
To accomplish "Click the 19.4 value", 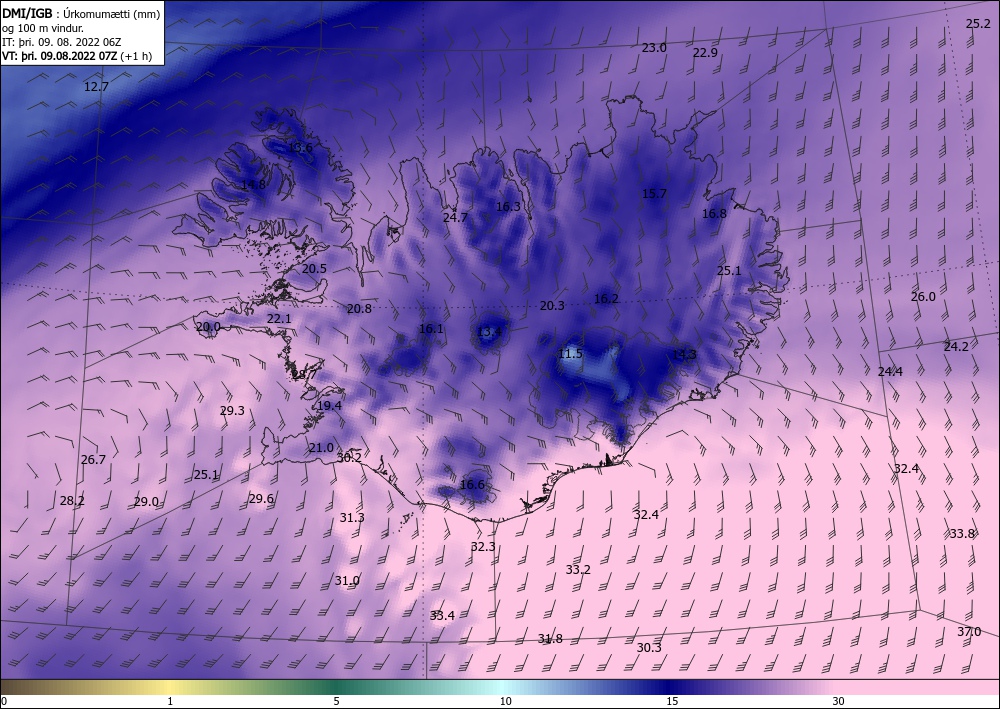I will tap(329, 406).
